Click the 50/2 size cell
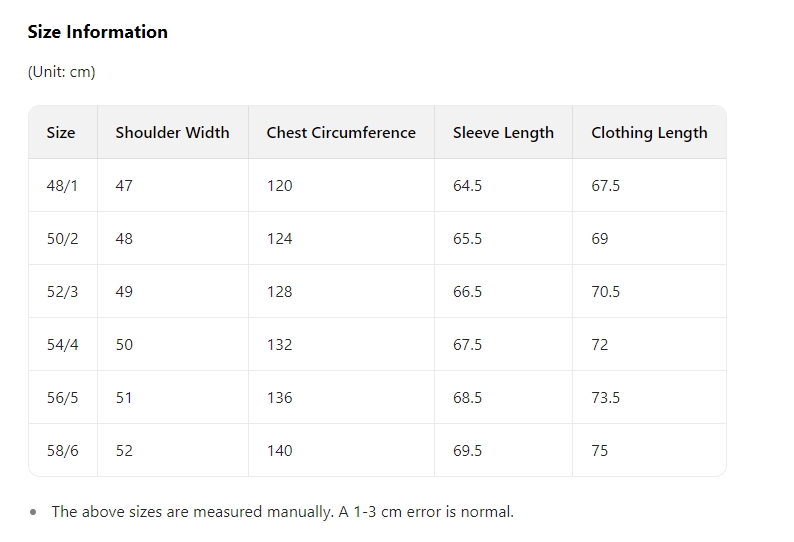Screen dimensions: 794x542 tap(62, 238)
